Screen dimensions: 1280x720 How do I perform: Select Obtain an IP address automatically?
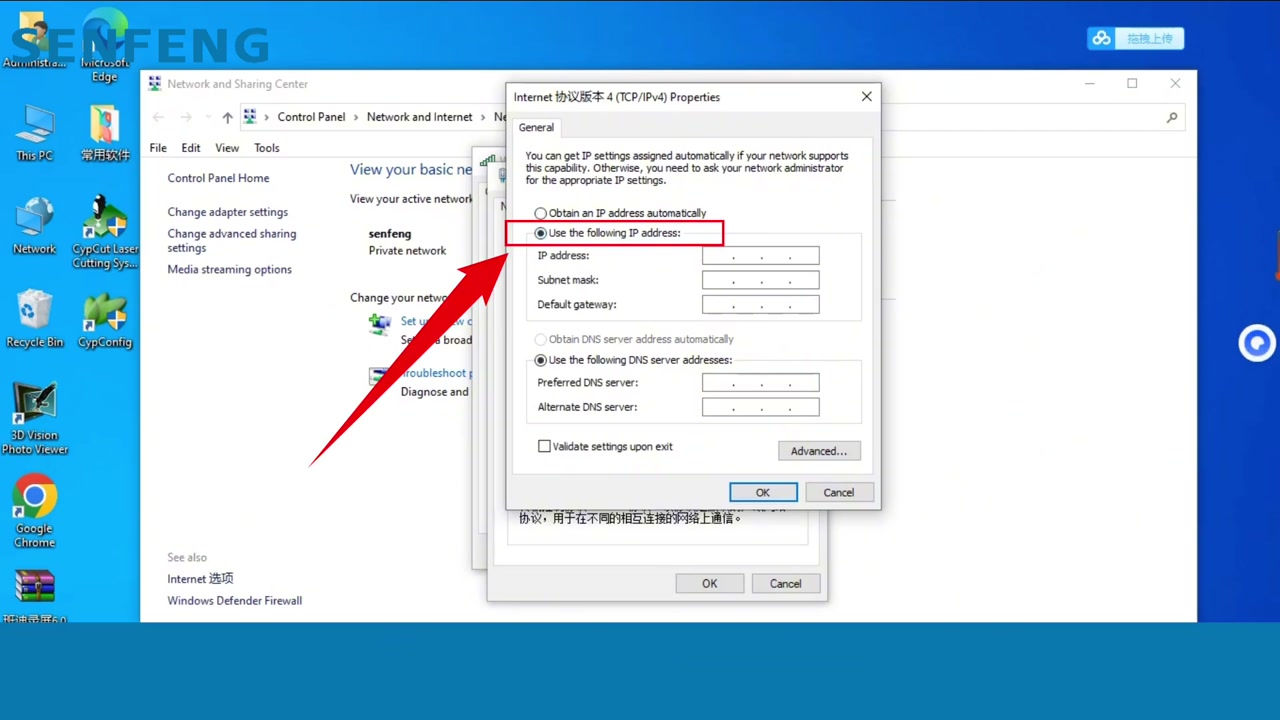(x=541, y=213)
